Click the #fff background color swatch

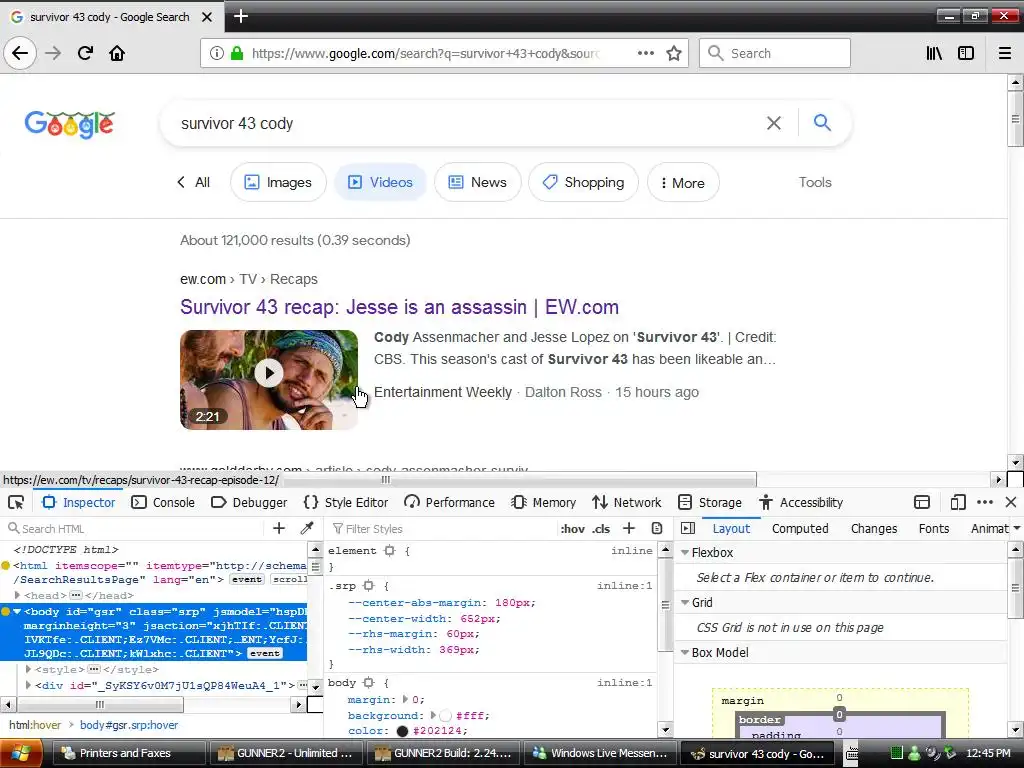(445, 716)
